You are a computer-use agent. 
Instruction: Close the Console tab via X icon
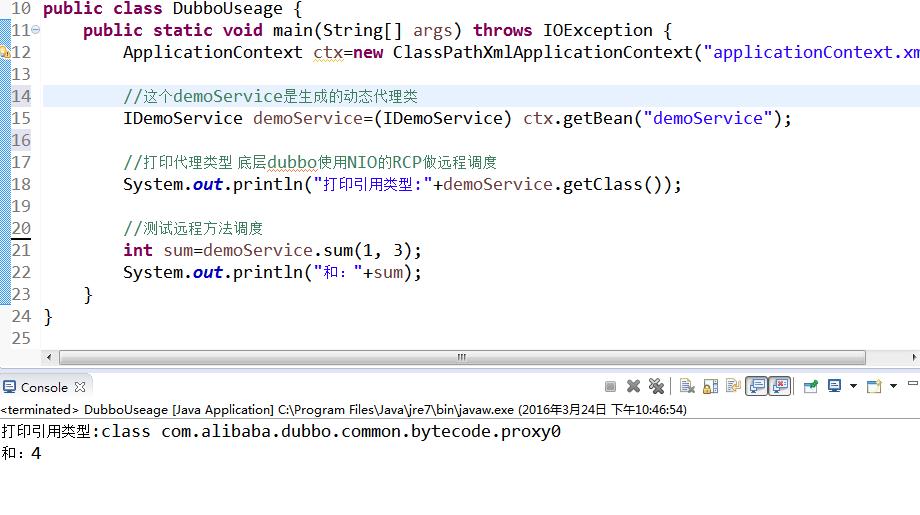pyautogui.click(x=80, y=387)
